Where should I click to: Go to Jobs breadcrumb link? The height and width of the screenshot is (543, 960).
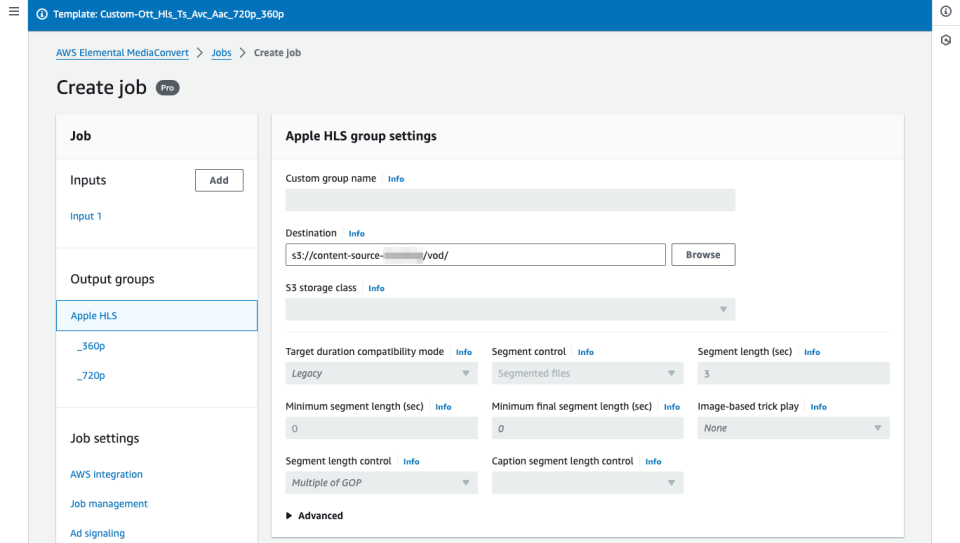[x=221, y=53]
